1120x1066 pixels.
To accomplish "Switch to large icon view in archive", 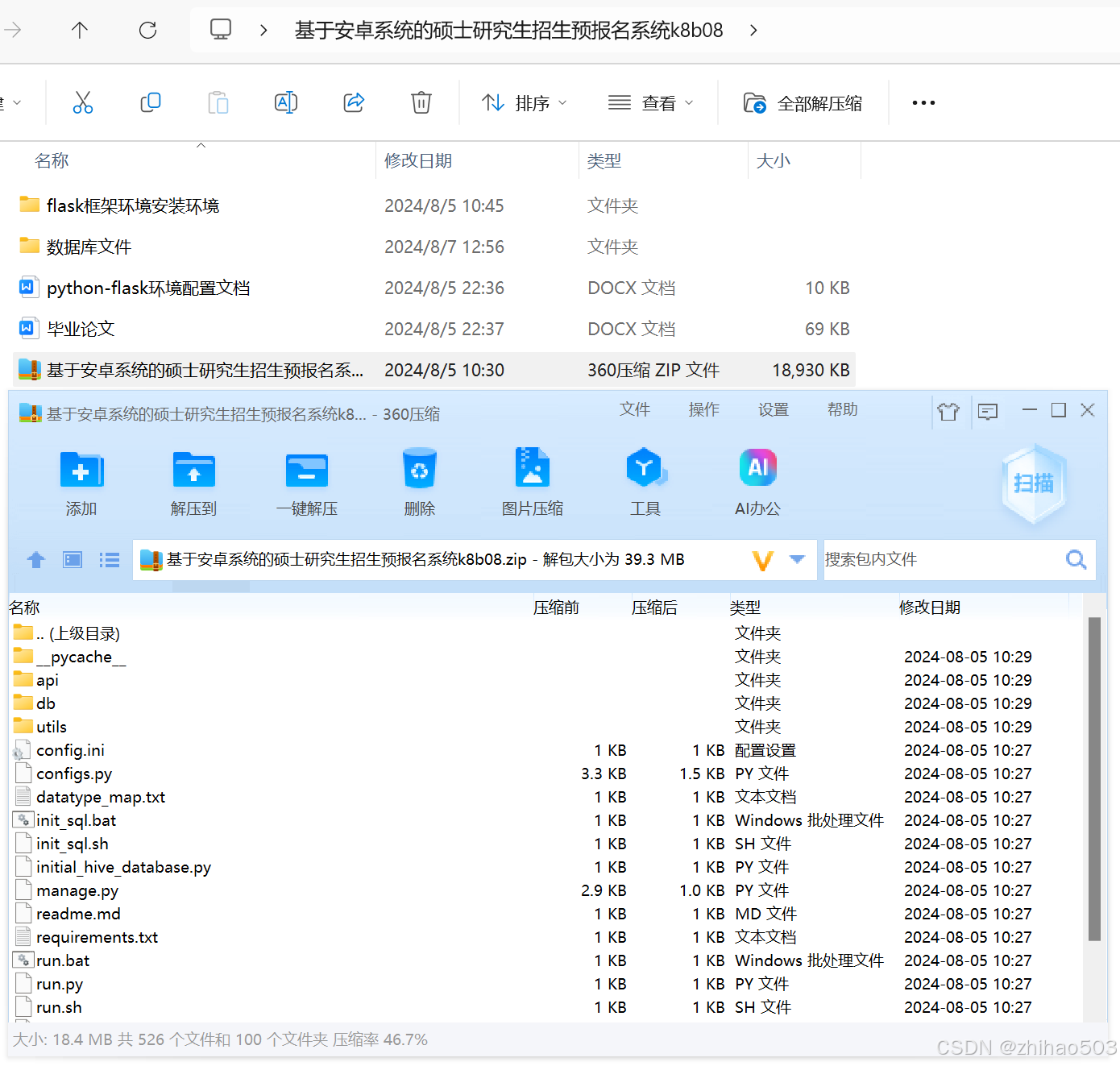I will pyautogui.click(x=72, y=559).
